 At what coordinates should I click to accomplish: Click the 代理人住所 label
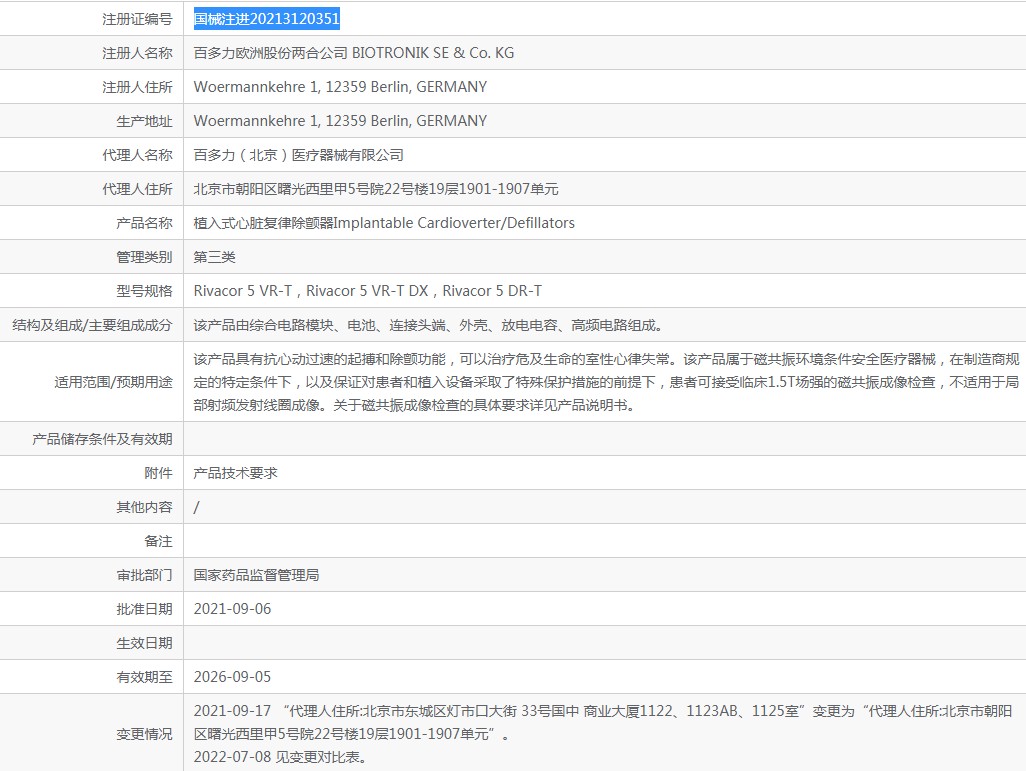(137, 189)
